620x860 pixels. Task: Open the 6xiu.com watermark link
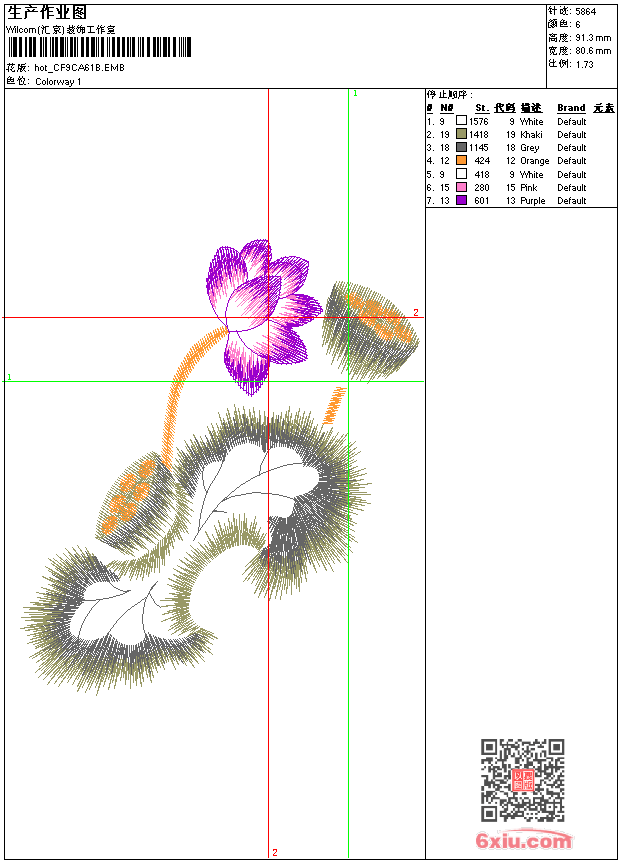523,840
